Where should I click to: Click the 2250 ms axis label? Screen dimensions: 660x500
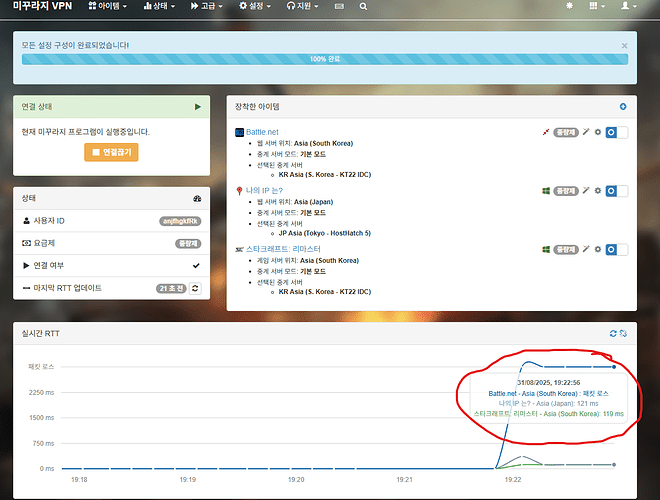coord(41,393)
